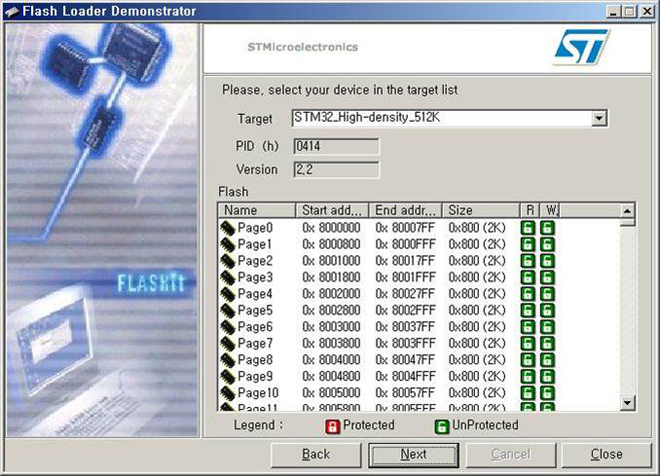Click red Protected legend lock icon
The image size is (660, 476).
pos(333,426)
